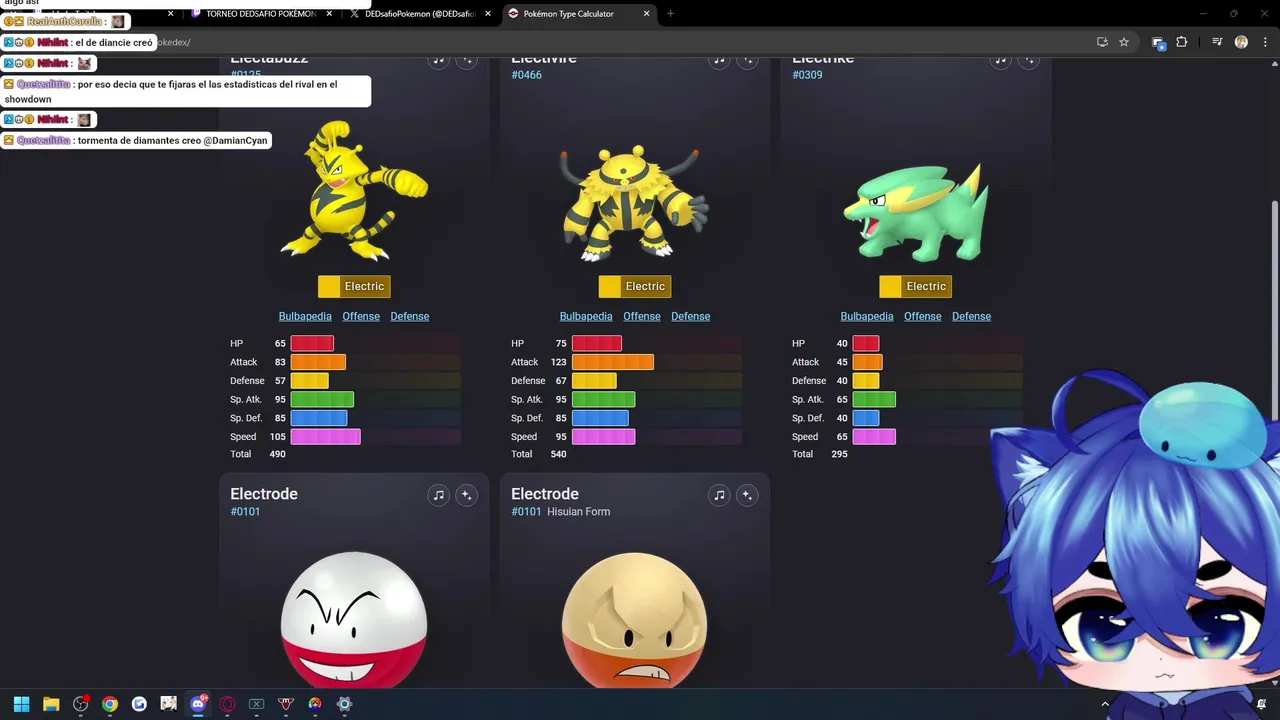Screen dimensions: 1280x720
Task: Open Defense link under Electabuzz
Action: [x=410, y=316]
